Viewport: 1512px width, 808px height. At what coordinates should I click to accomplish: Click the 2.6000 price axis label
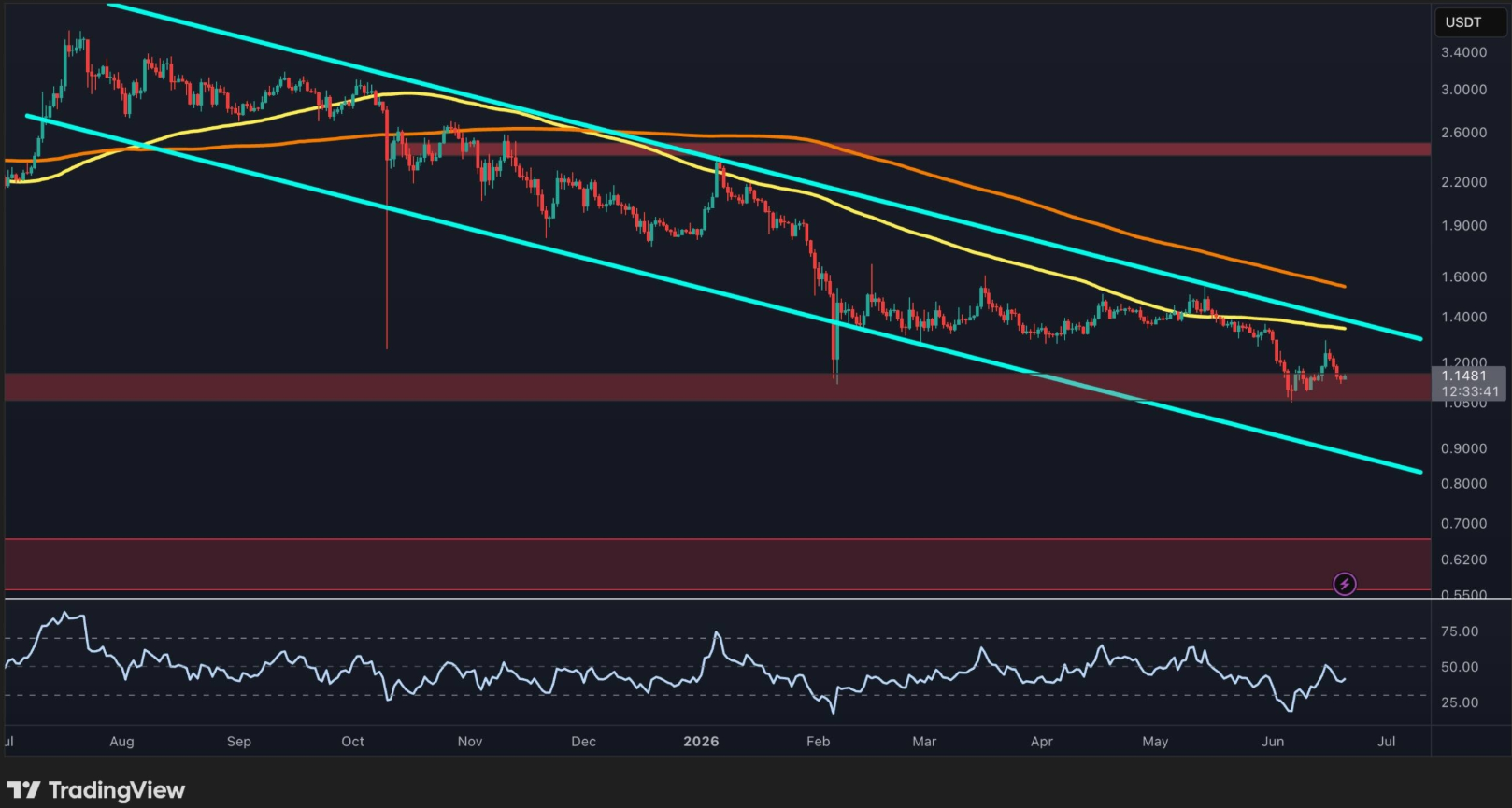tap(1463, 133)
